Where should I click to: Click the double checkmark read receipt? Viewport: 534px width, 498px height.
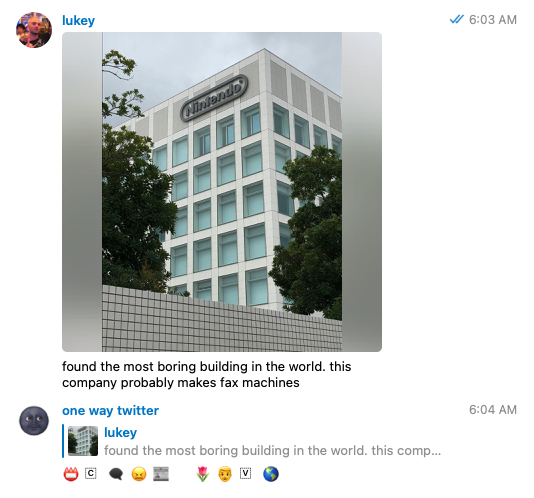click(x=456, y=19)
